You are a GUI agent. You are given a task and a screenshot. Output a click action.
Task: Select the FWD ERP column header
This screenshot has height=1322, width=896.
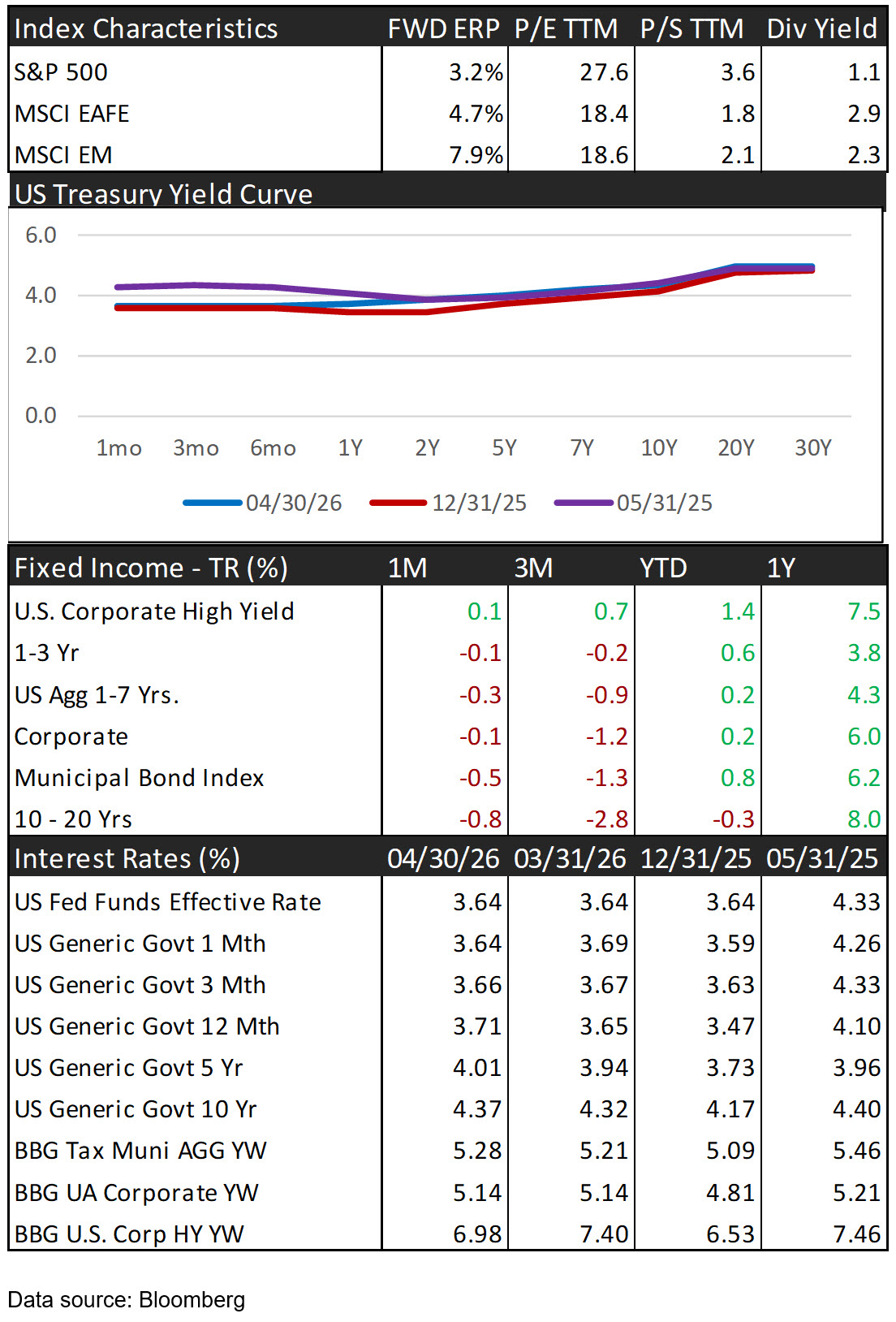pyautogui.click(x=443, y=28)
